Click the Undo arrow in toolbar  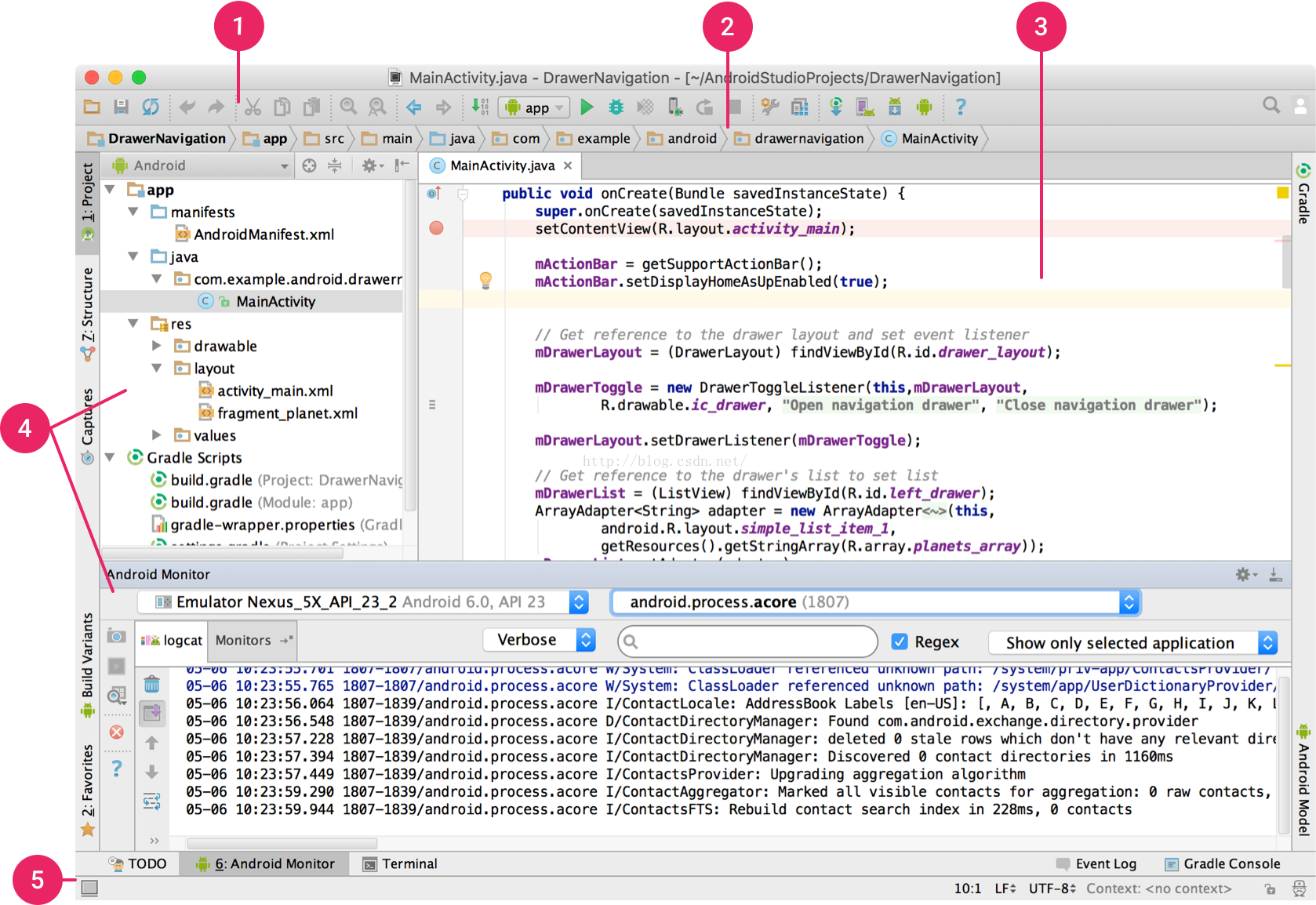[187, 107]
